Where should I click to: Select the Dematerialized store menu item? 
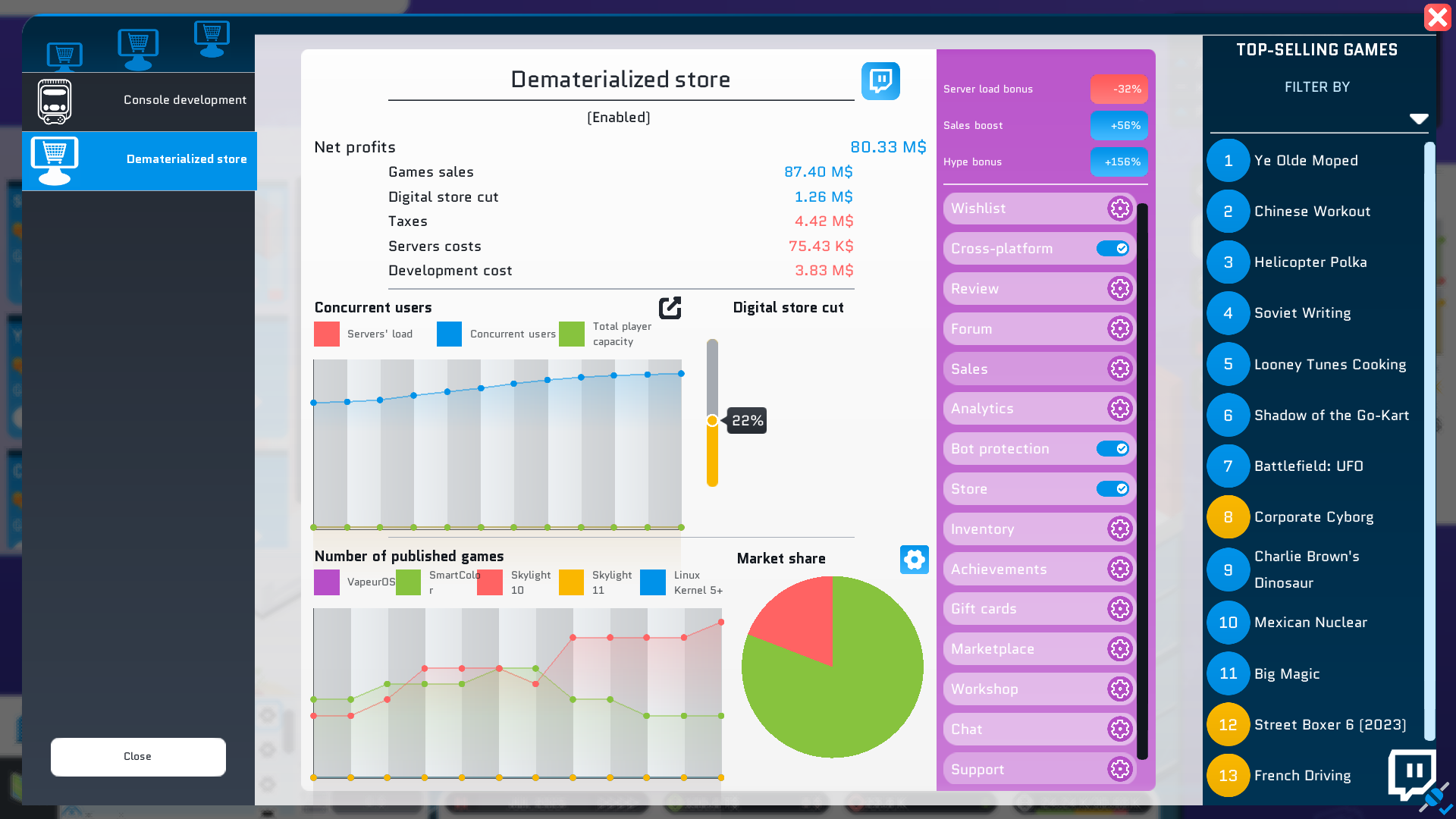(x=139, y=160)
